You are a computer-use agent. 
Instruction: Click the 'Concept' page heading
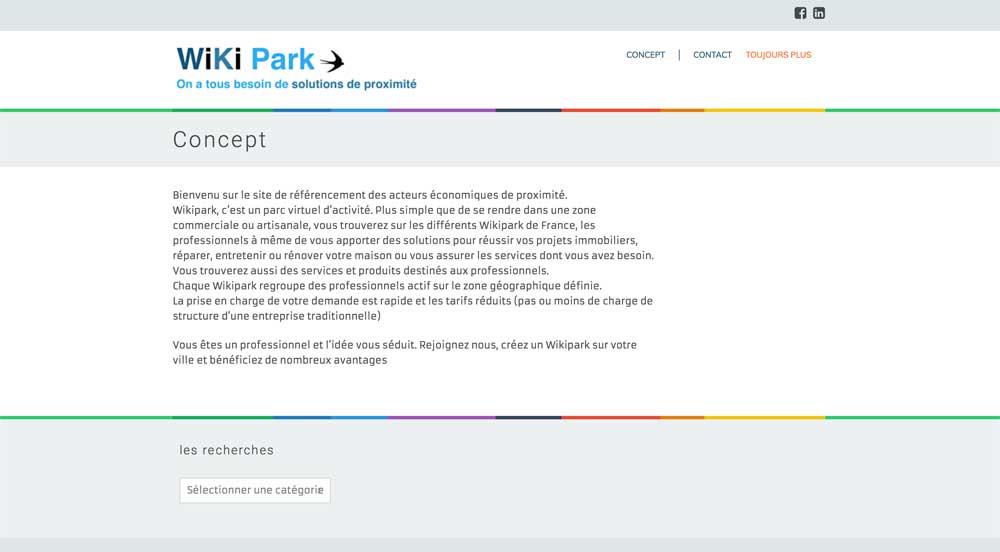tap(219, 140)
